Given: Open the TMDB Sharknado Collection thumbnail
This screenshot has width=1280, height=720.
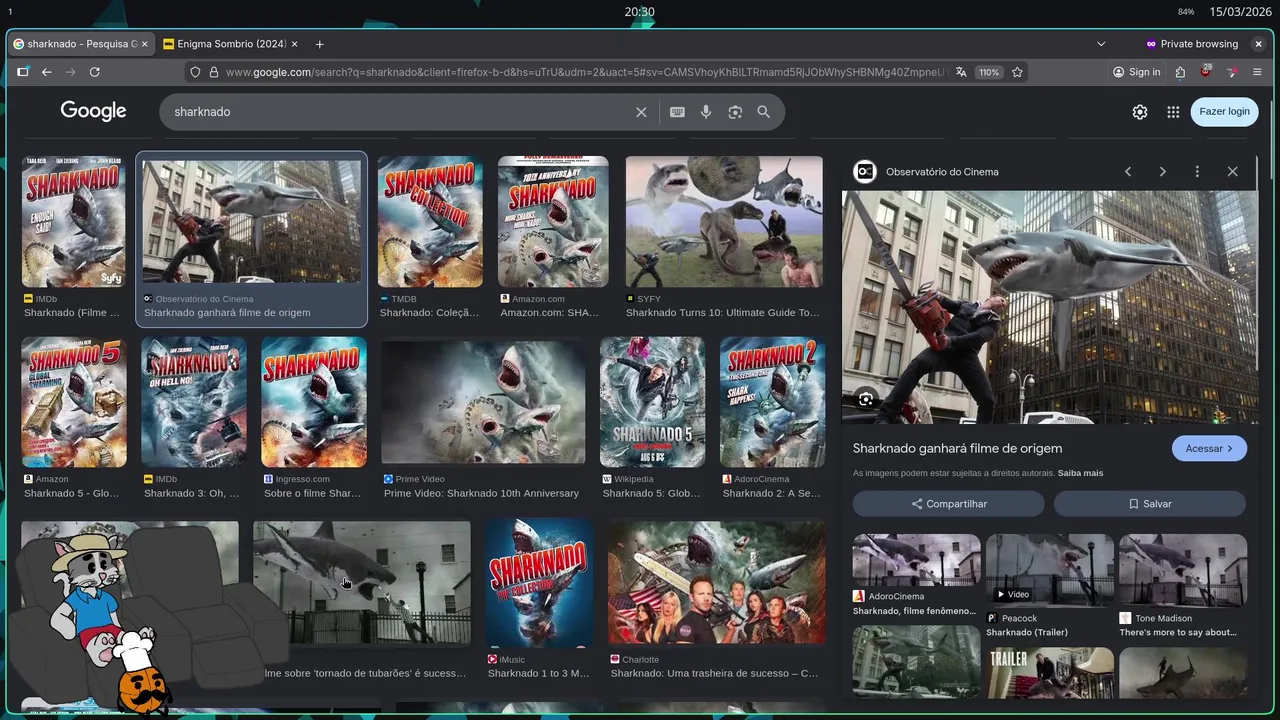Looking at the screenshot, I should [x=430, y=222].
